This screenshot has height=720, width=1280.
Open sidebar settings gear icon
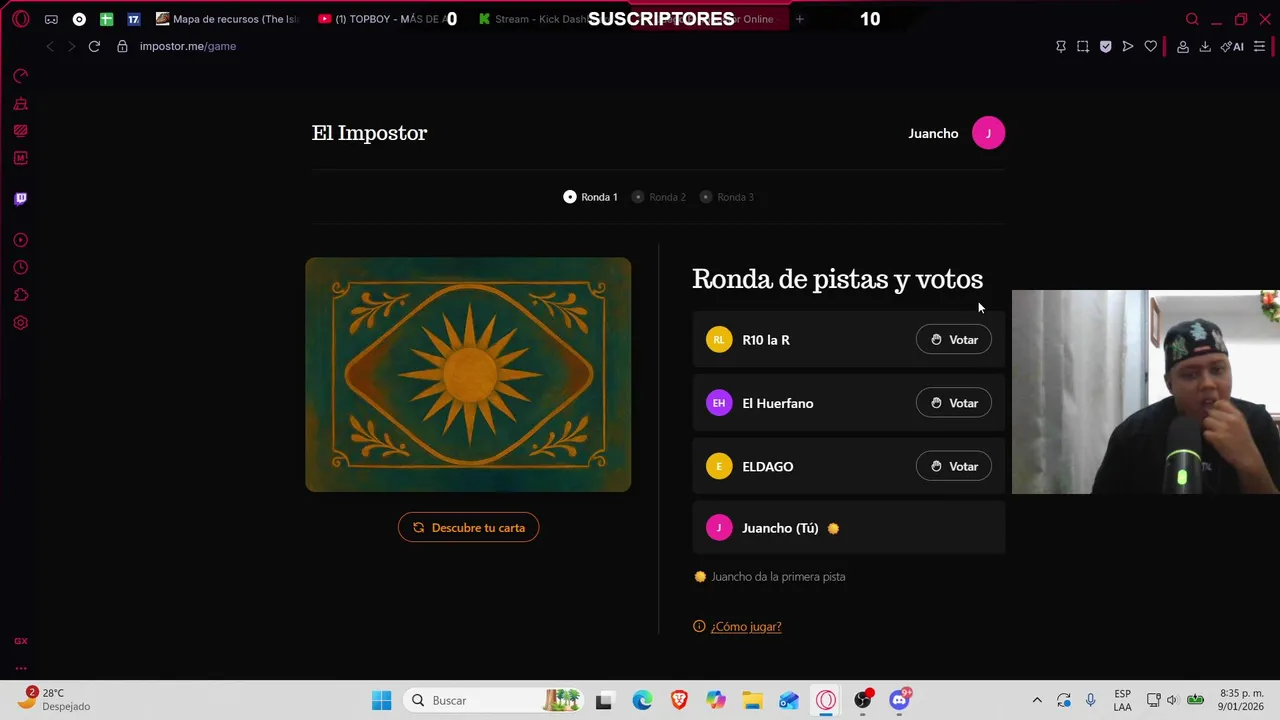click(x=20, y=323)
